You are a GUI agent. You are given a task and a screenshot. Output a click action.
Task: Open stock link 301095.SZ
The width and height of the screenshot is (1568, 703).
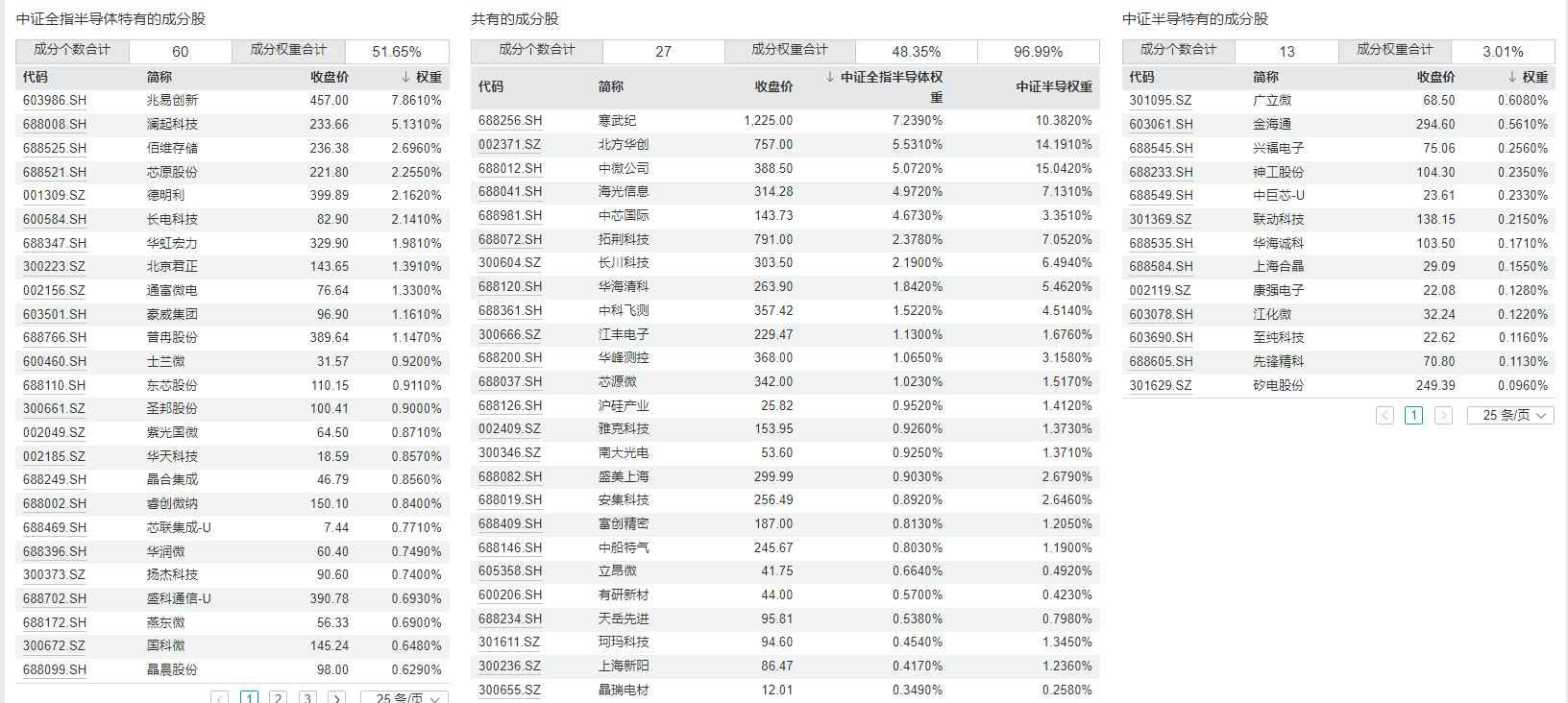pos(1161,100)
